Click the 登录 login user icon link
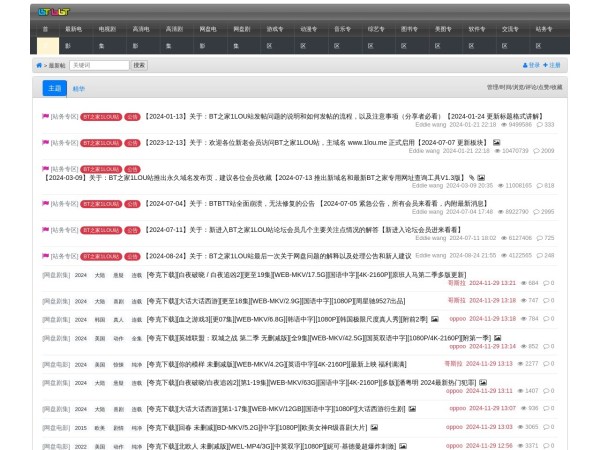Viewport: 600px width, 450px height. (x=533, y=65)
